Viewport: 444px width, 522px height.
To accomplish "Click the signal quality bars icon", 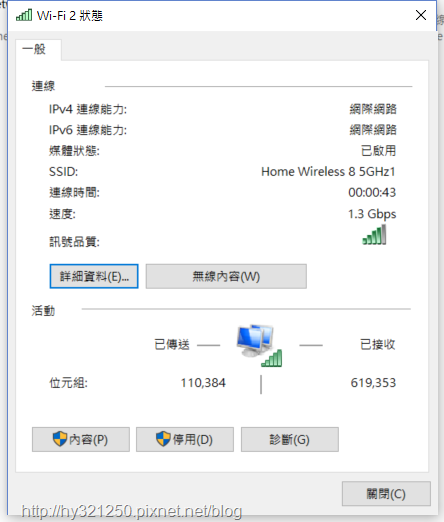I will 374,235.
